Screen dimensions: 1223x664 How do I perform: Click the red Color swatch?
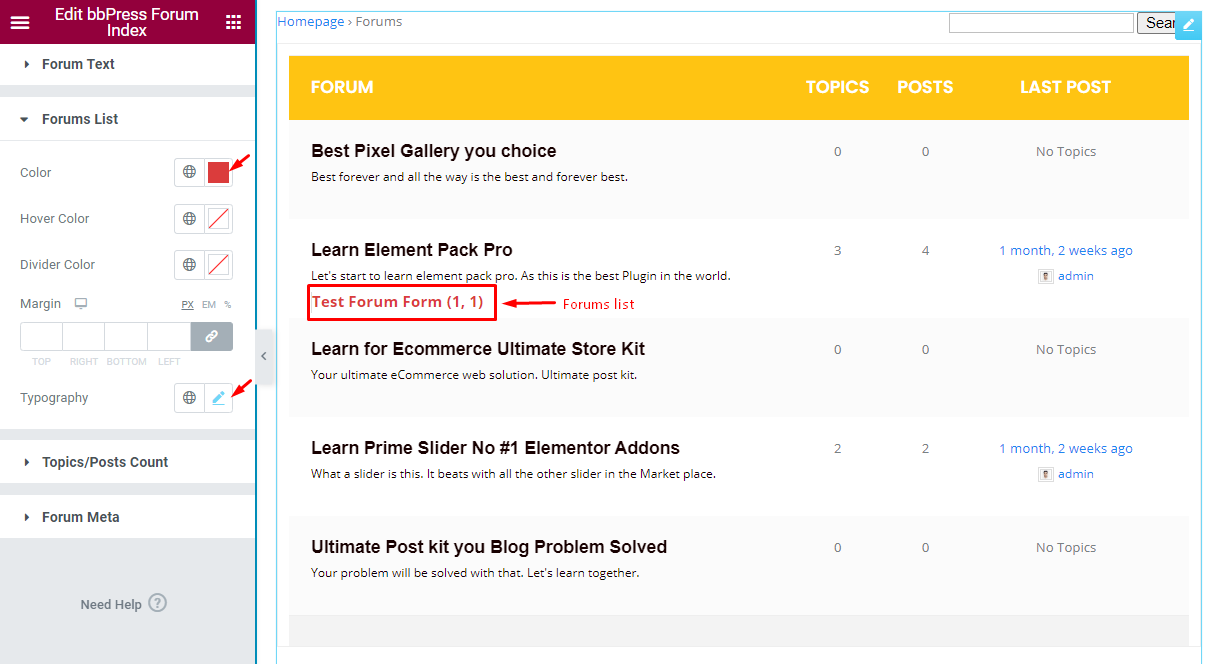[x=219, y=172]
